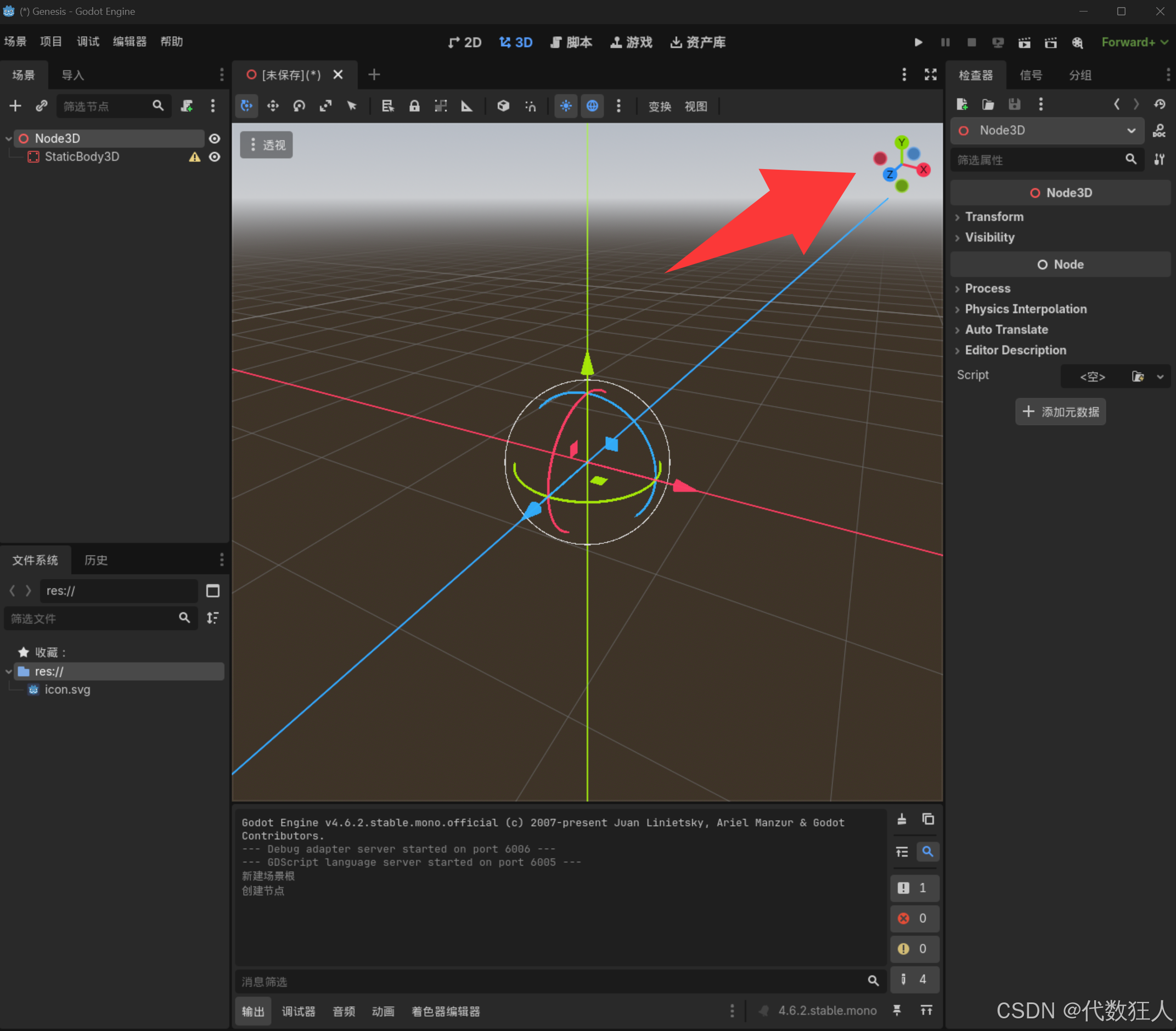Click the Run Project play icon
This screenshot has width=1176, height=1031.
pos(919,42)
